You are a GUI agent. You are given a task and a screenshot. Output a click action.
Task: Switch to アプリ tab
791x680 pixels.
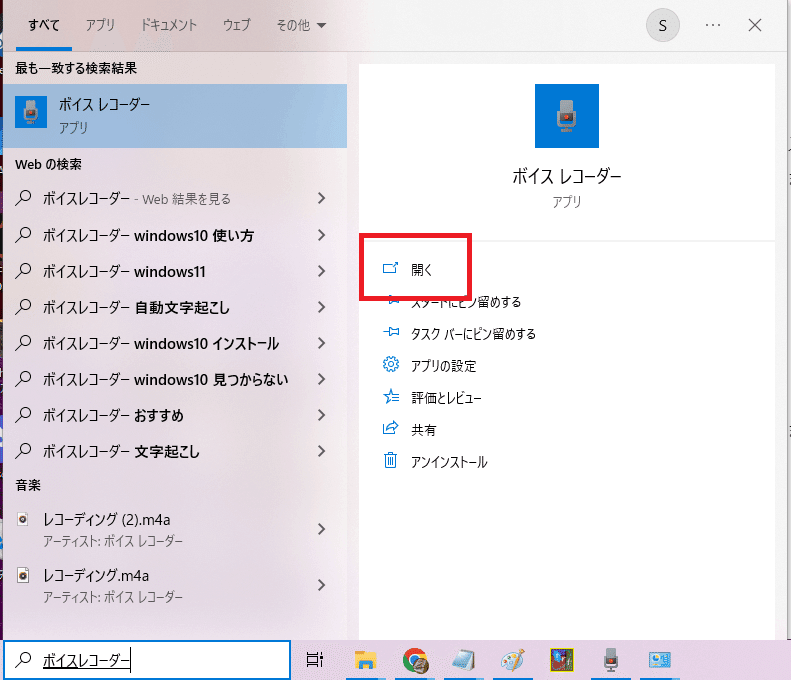click(100, 25)
